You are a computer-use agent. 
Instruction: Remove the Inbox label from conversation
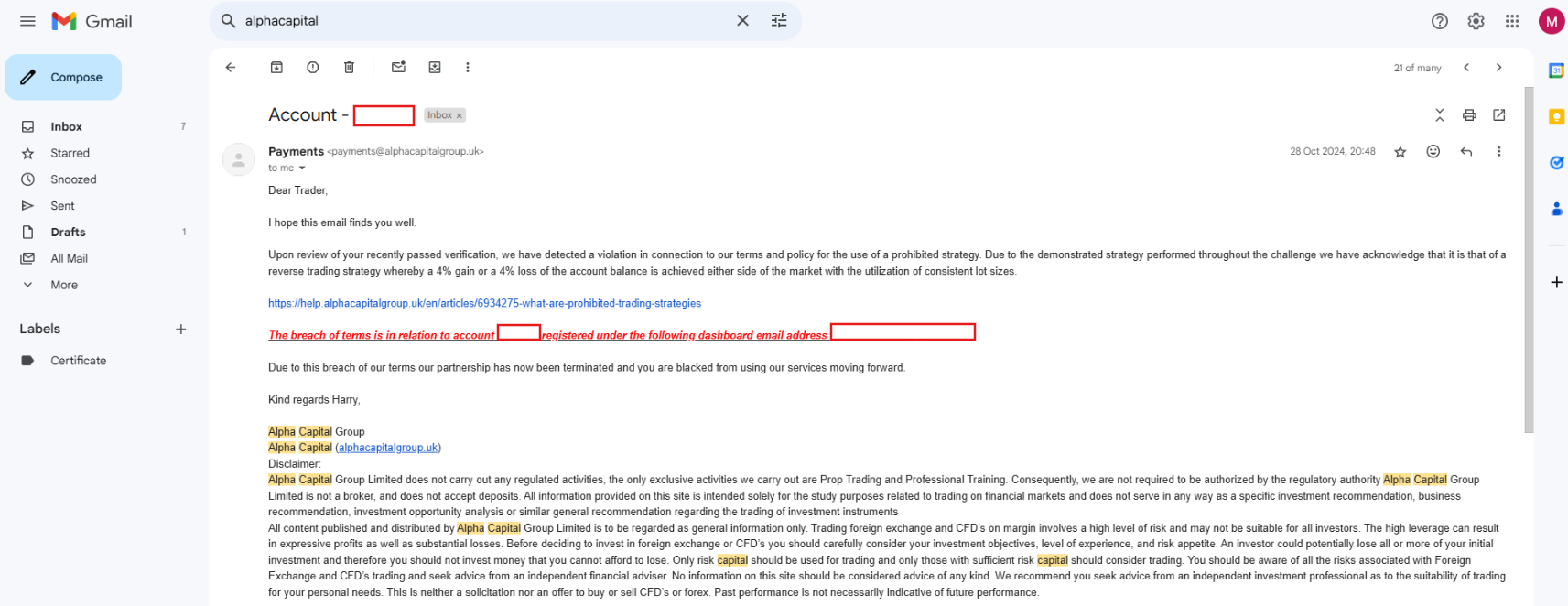[460, 115]
